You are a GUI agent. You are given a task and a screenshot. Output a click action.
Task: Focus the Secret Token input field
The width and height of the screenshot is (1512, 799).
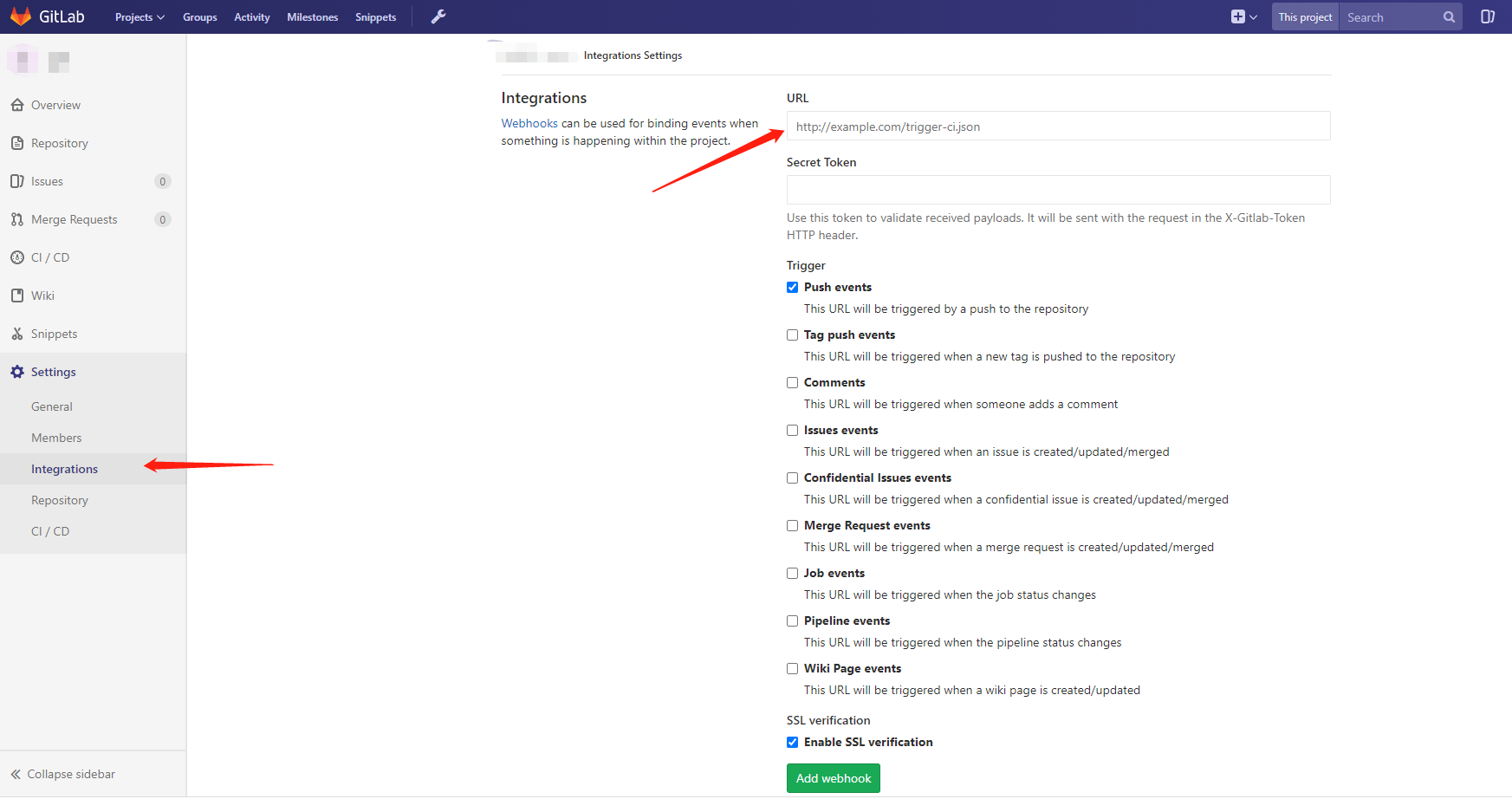click(1058, 190)
